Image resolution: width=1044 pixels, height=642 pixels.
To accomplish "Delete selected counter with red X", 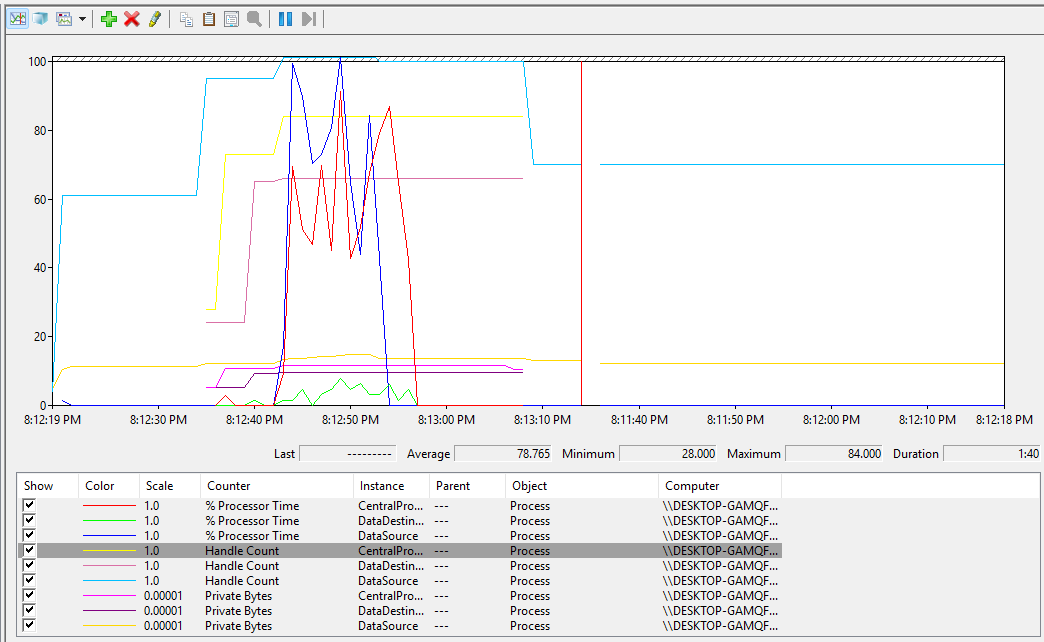I will [x=132, y=19].
